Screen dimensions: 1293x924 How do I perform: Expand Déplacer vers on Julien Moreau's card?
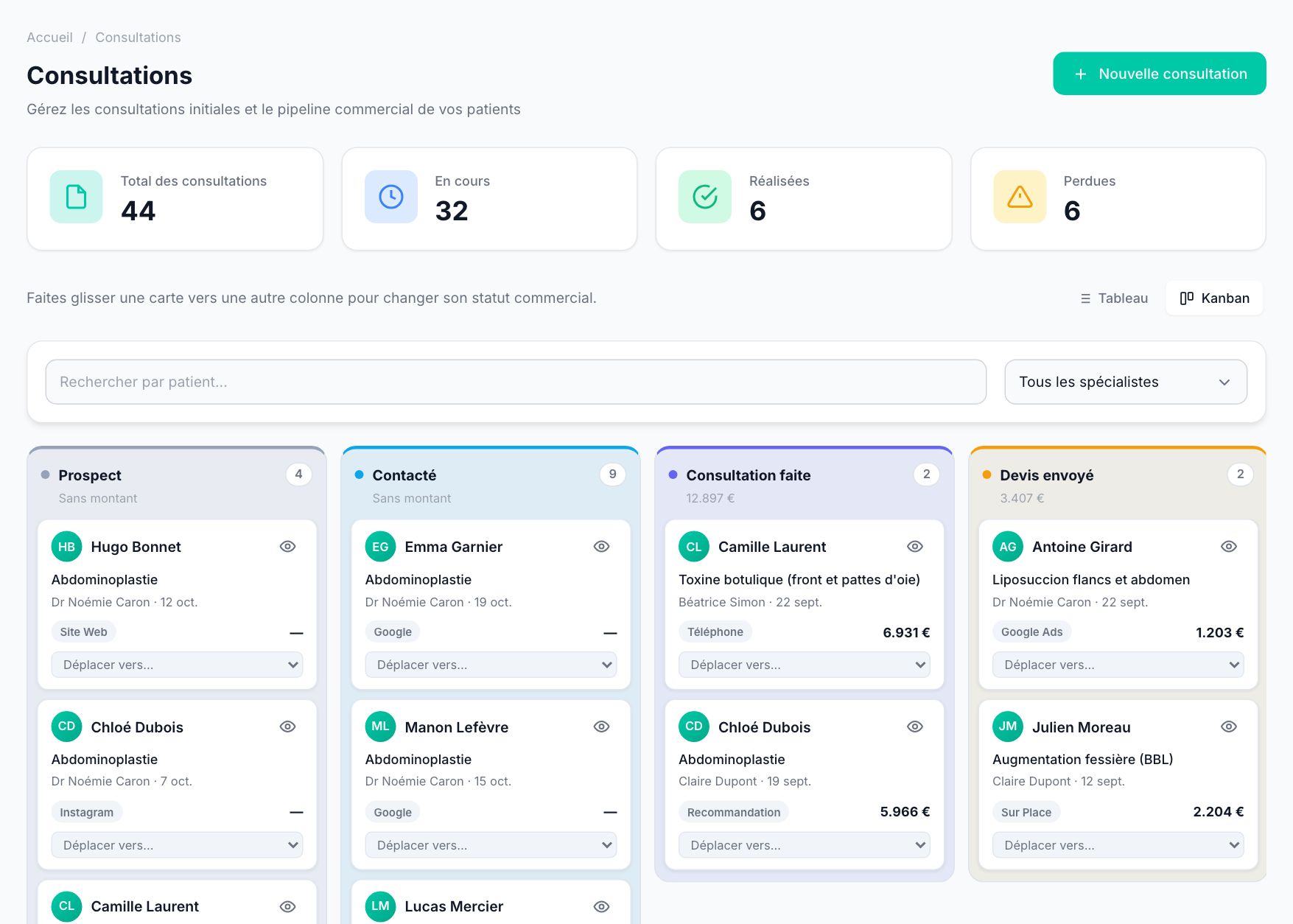tap(1118, 845)
